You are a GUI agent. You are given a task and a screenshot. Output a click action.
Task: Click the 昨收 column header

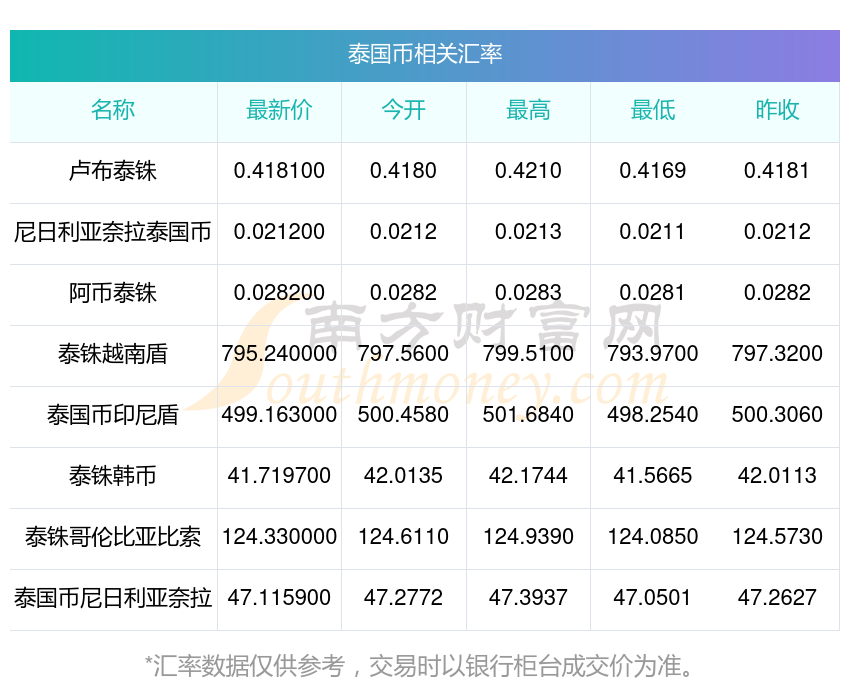[777, 110]
